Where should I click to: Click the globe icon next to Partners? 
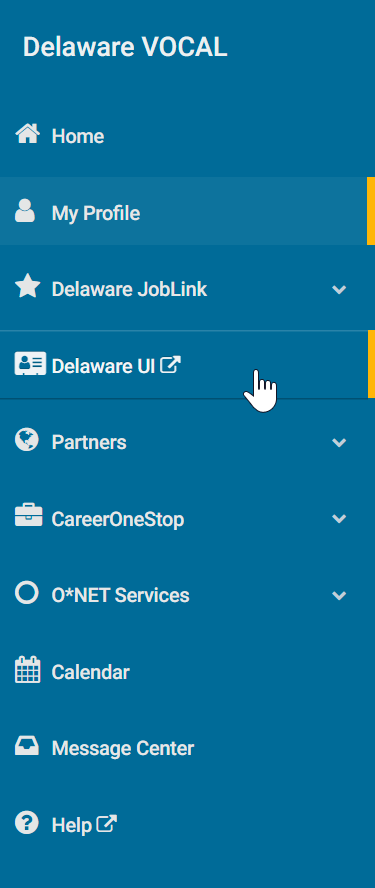point(27,440)
